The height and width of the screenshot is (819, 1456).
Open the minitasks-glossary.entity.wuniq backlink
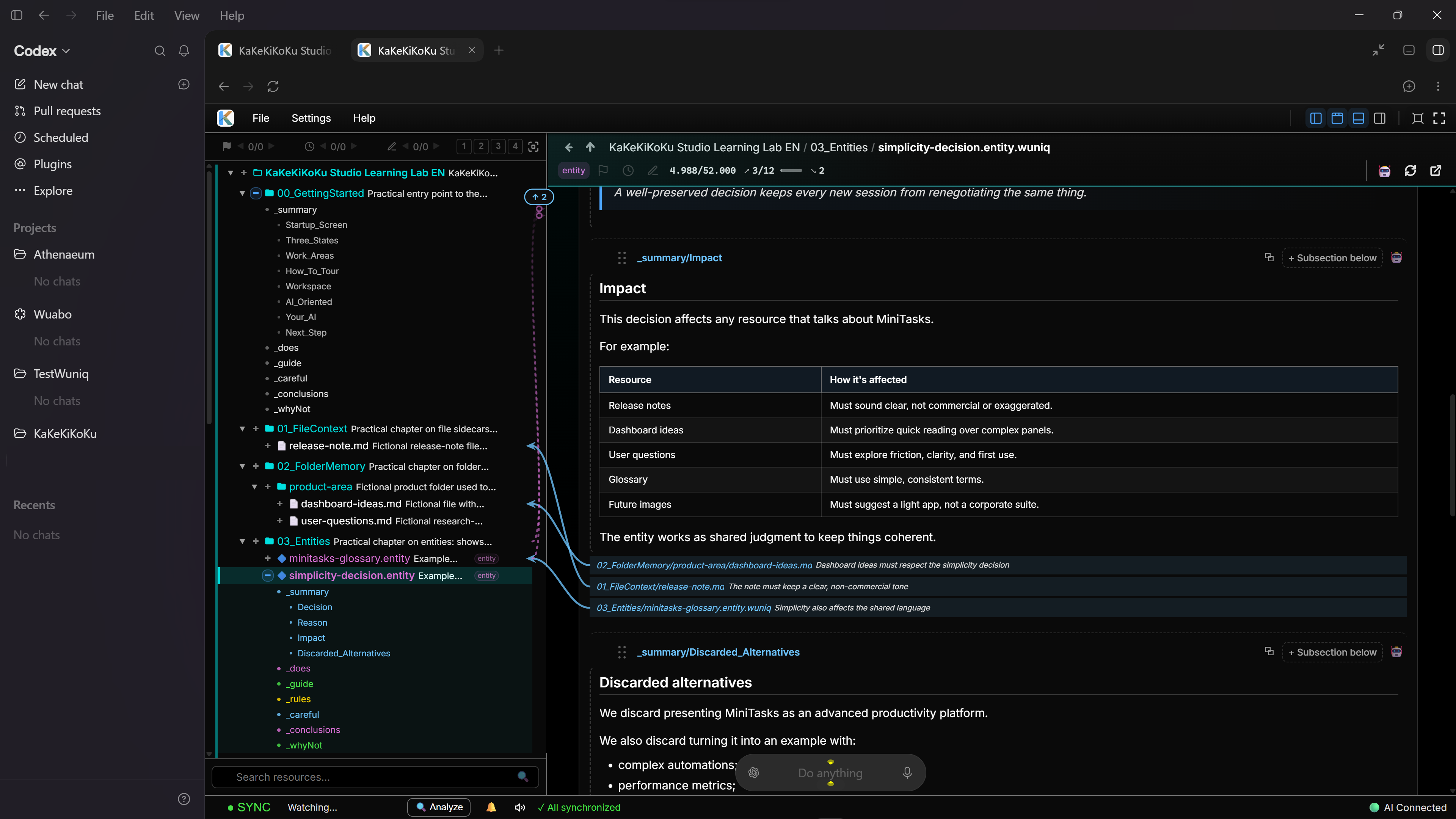(683, 607)
